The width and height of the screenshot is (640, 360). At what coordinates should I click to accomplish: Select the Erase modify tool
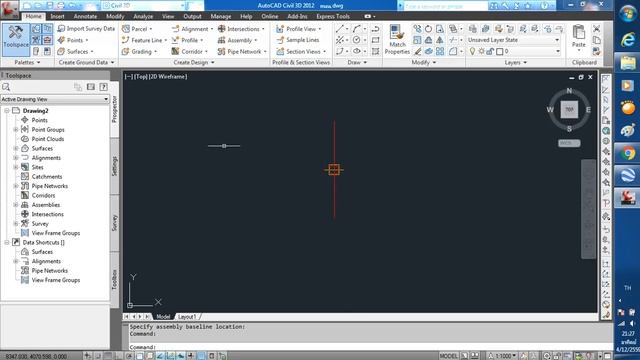(x=417, y=51)
